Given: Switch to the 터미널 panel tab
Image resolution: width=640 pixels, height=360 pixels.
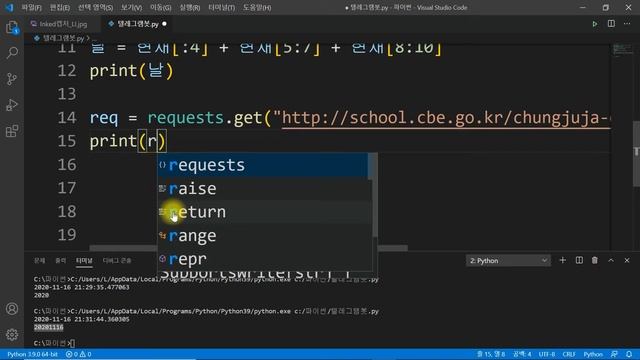Looking at the screenshot, I should click(x=84, y=260).
